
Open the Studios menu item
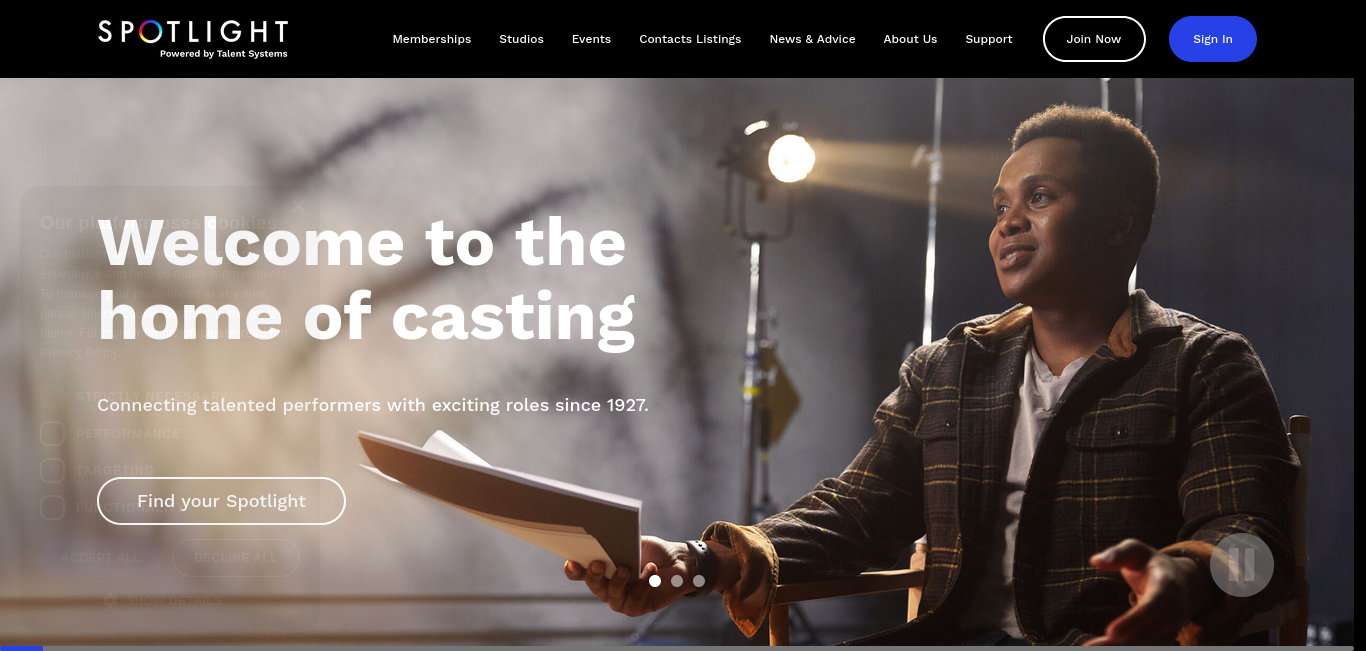(x=522, y=39)
